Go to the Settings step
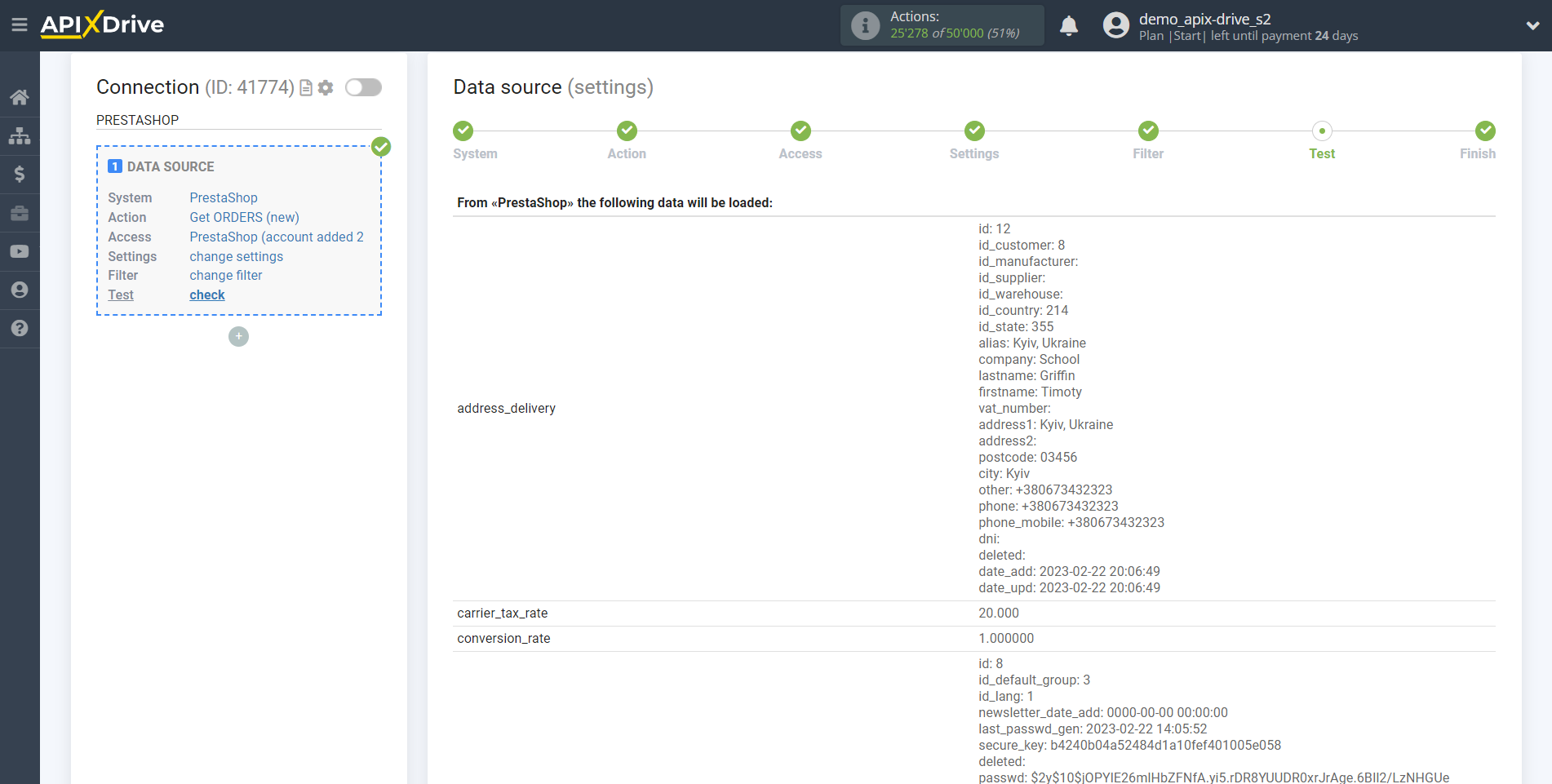The image size is (1552, 784). click(974, 140)
